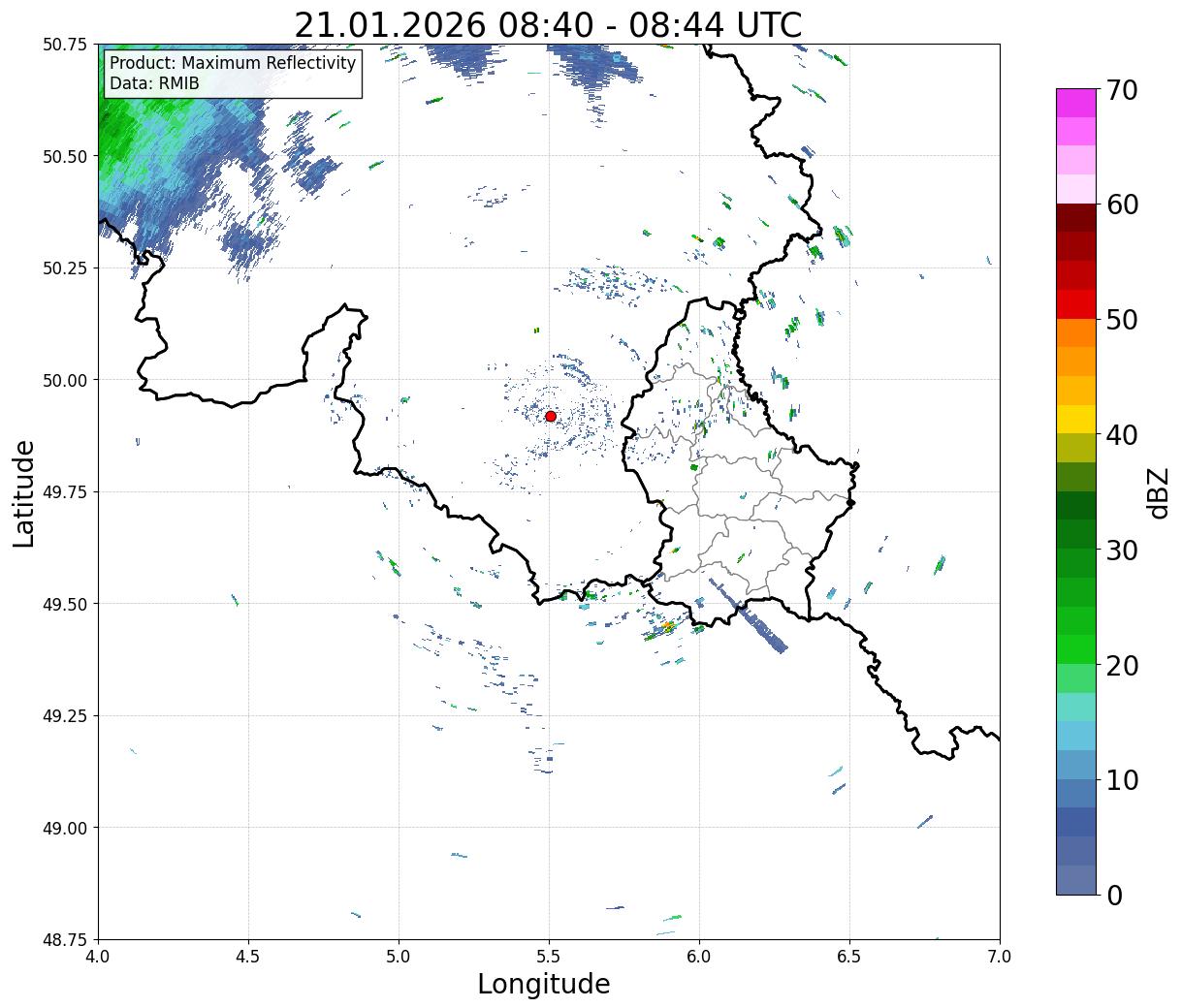This screenshot has height=1008, width=1182.
Task: Click the 4.5 longitude tick label
Action: [248, 957]
